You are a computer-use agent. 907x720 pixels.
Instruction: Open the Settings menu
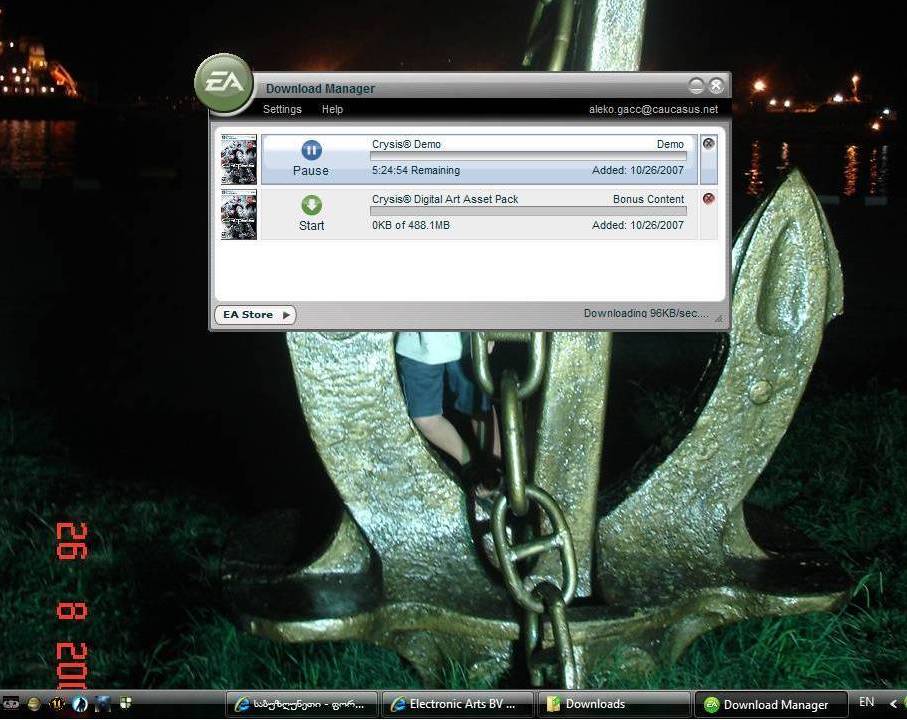pos(282,109)
